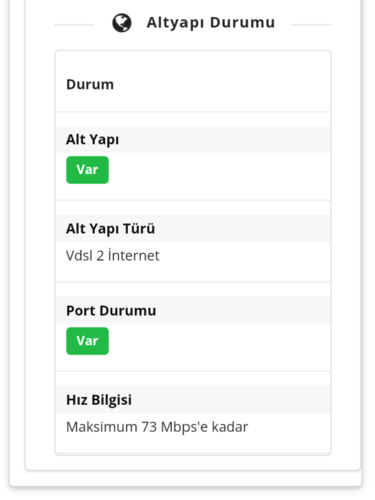
Task: Click the Alt Yapı label
Action: [92, 139]
